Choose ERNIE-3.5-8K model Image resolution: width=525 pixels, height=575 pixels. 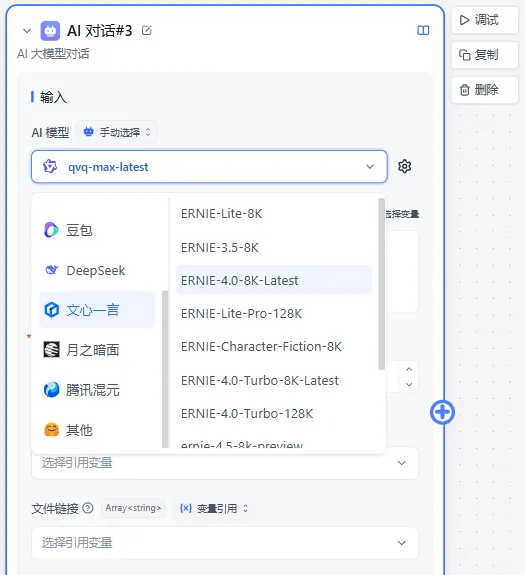pyautogui.click(x=274, y=248)
